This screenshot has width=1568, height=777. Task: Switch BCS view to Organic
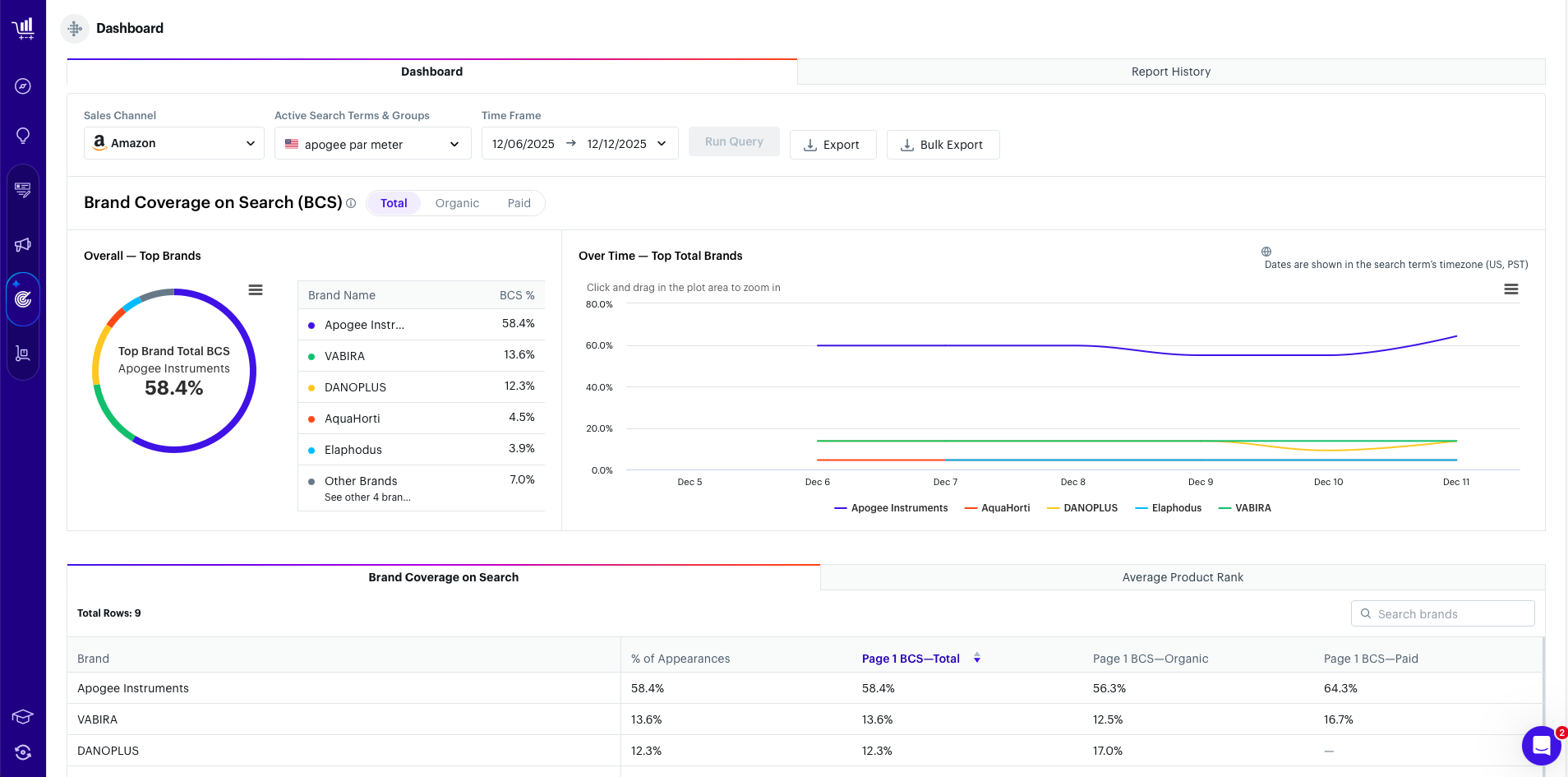point(457,203)
